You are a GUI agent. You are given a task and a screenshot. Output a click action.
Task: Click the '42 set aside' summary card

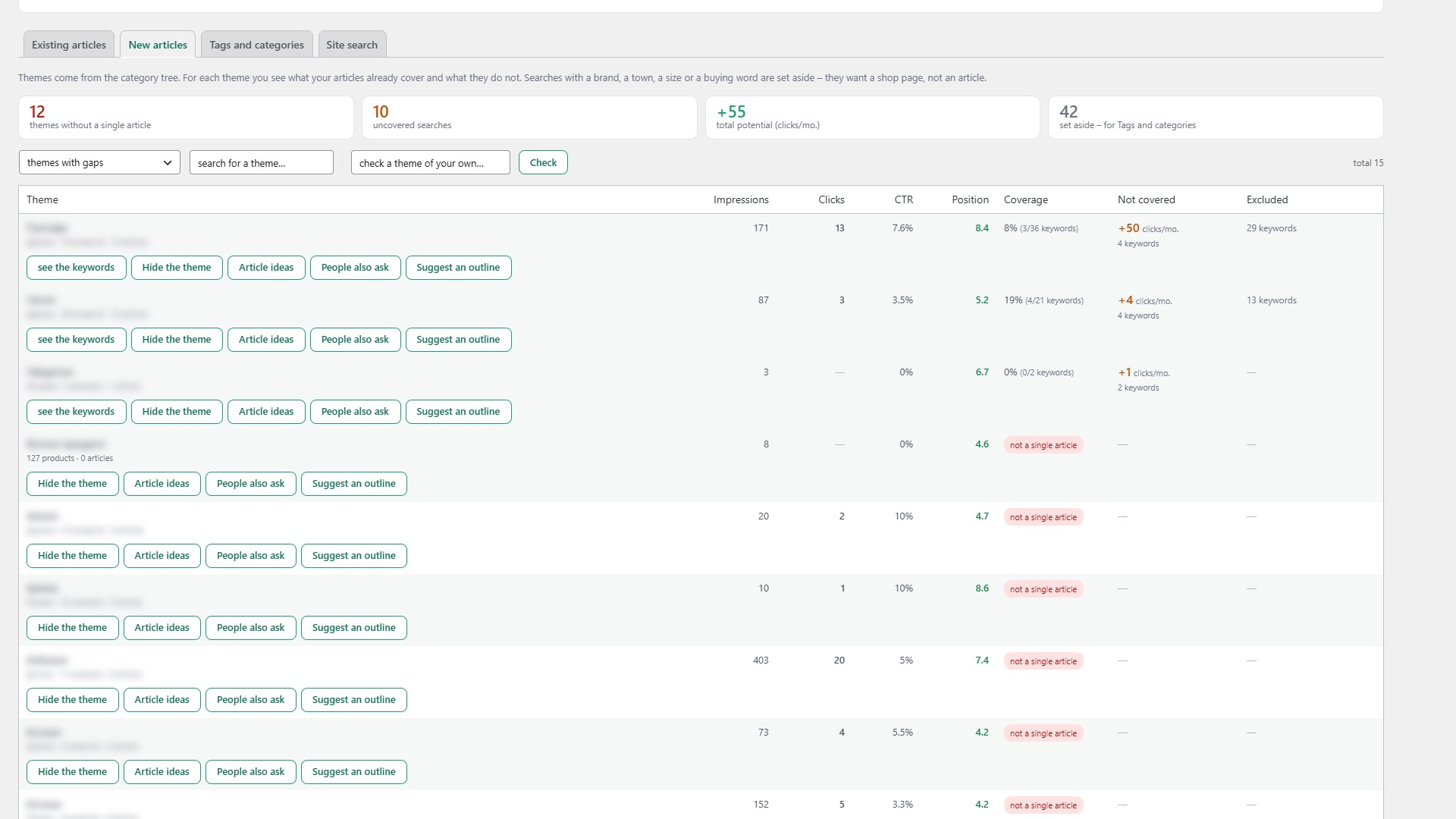(x=1216, y=118)
